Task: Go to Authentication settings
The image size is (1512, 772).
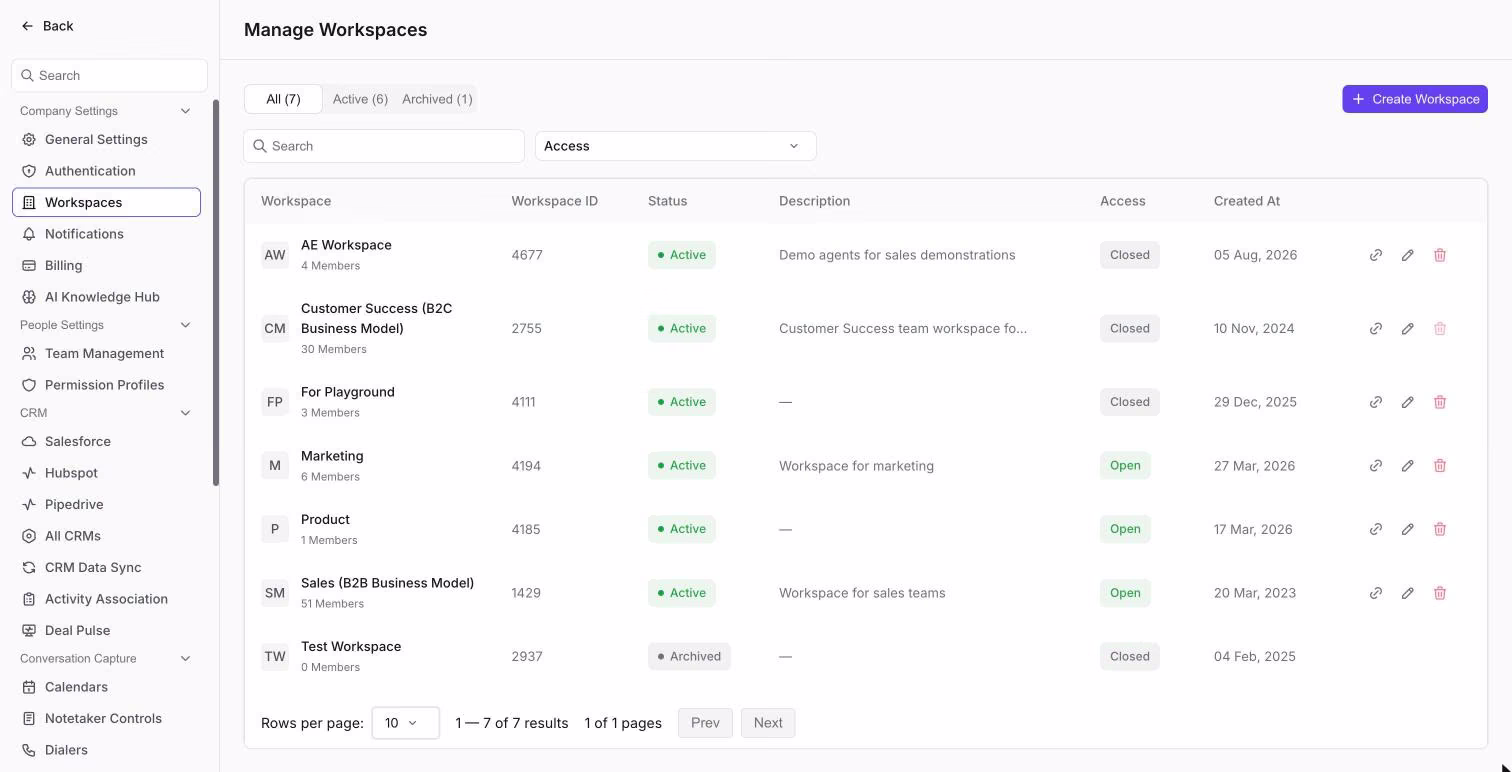Action: coord(106,171)
